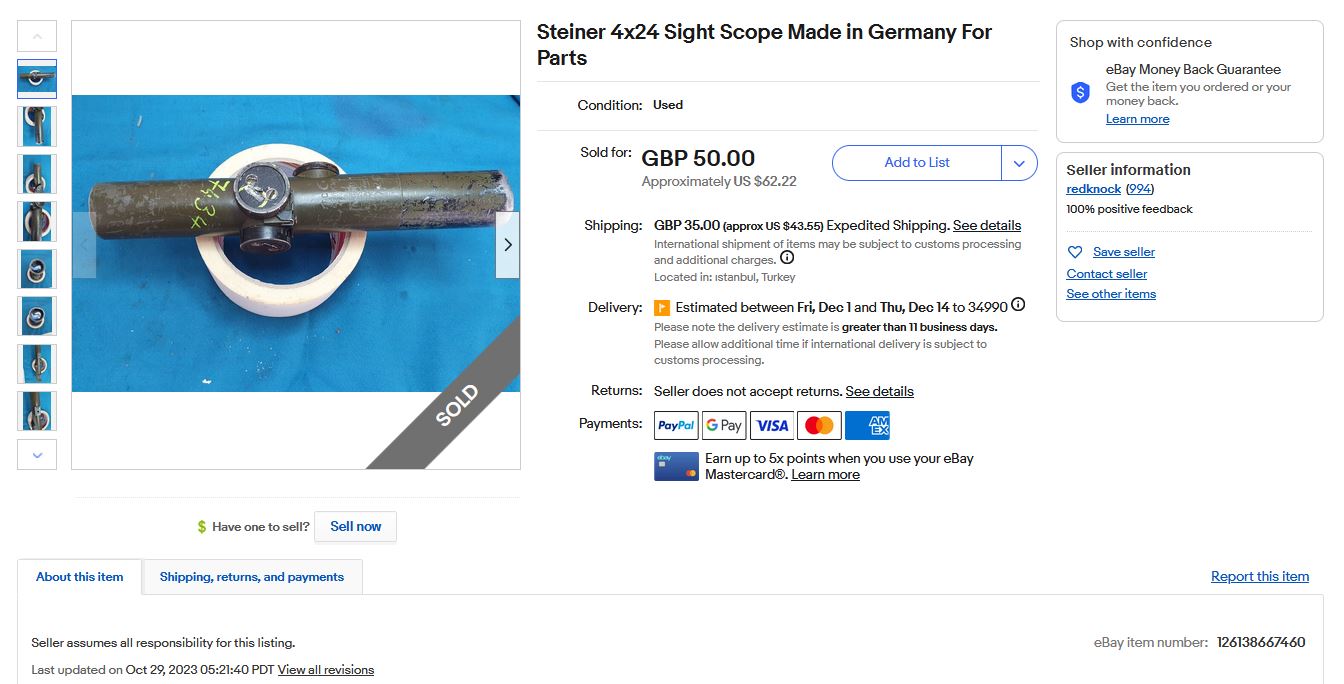Click the Add to List button

tap(916, 163)
